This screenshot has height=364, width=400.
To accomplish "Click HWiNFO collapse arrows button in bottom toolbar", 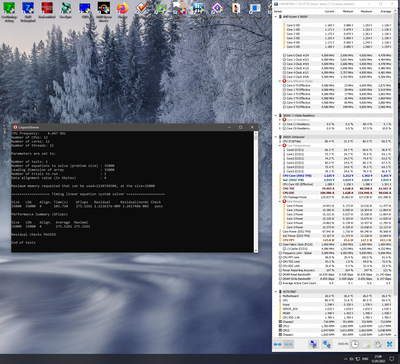I will (288, 344).
